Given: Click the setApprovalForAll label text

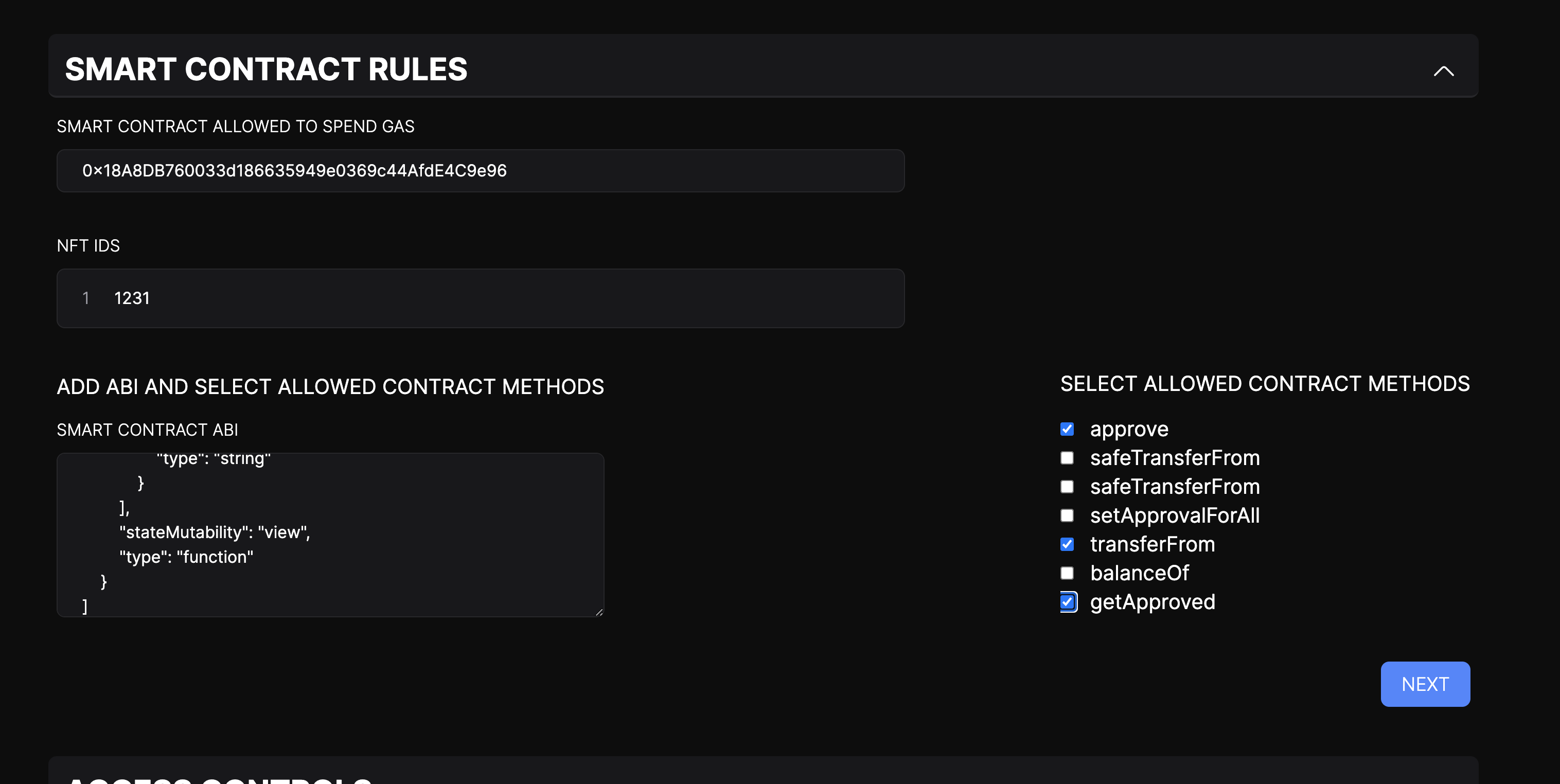Looking at the screenshot, I should point(1175,515).
